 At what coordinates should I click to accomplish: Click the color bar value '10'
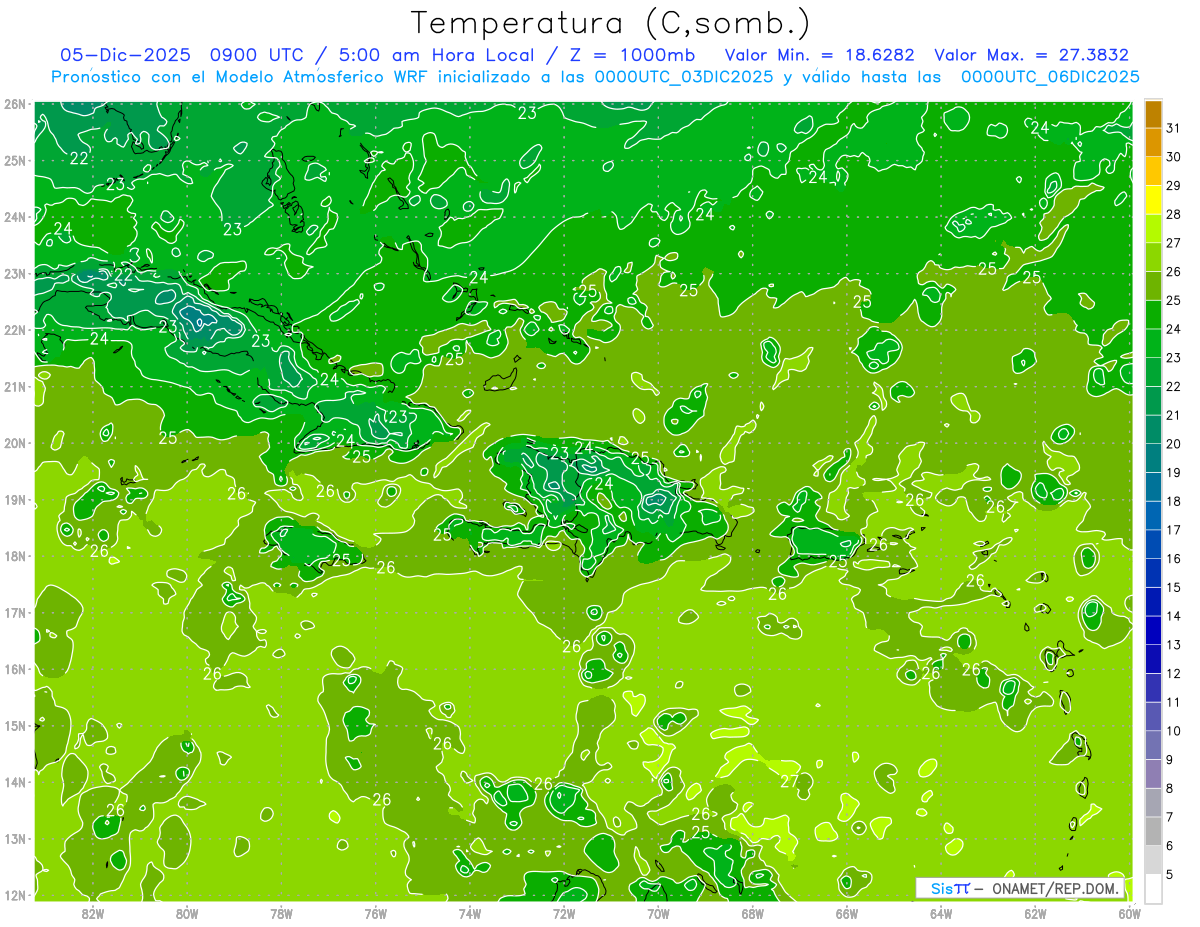pos(1173,731)
